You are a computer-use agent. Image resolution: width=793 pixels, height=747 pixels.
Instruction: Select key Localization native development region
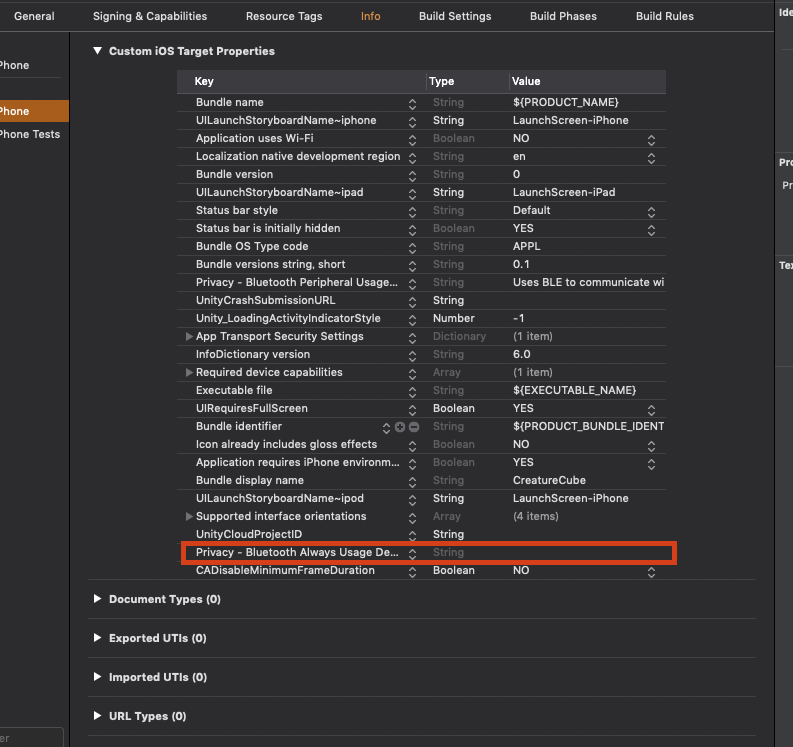[298, 156]
